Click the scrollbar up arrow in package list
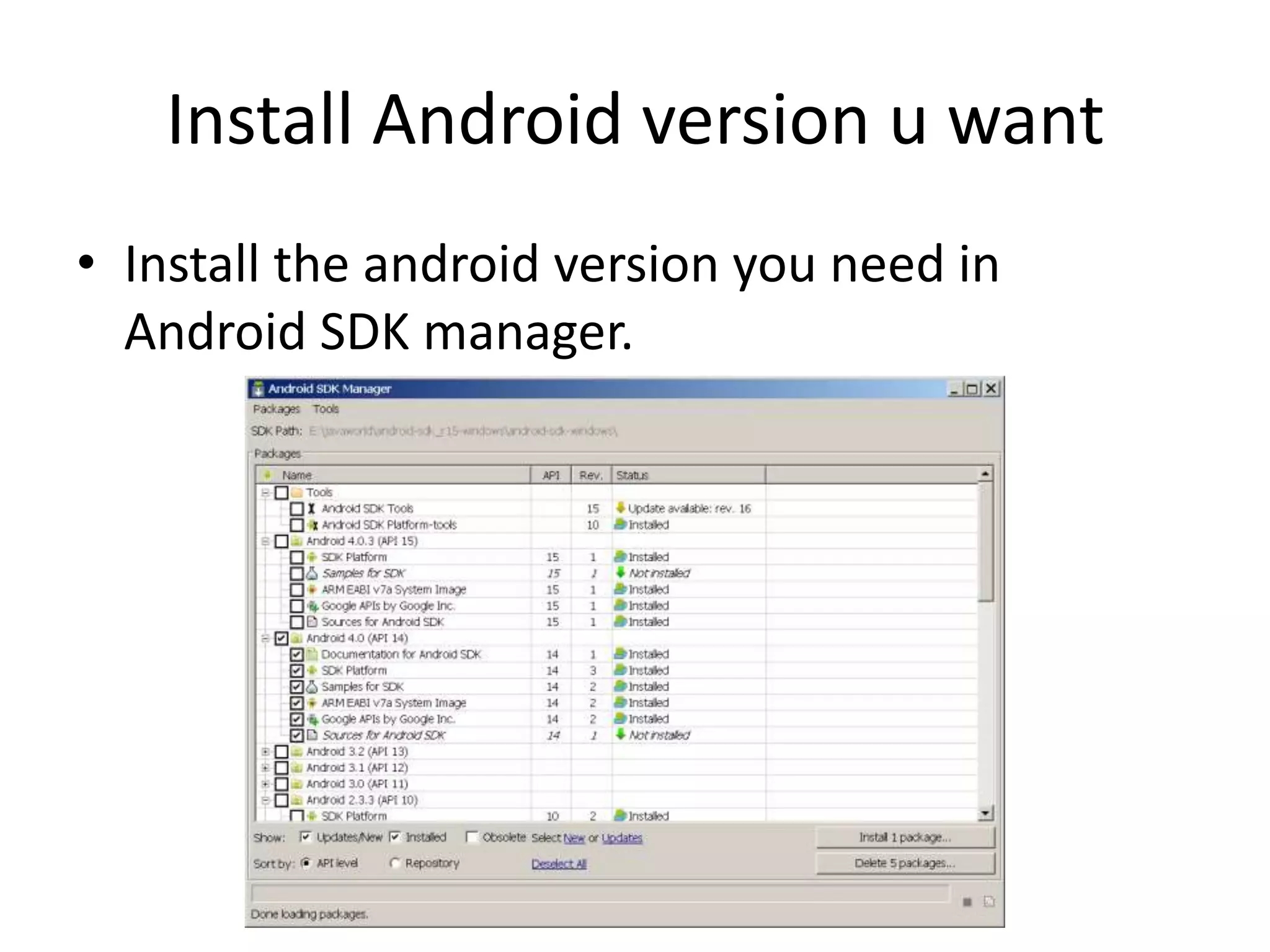The image size is (1270, 952). [985, 475]
